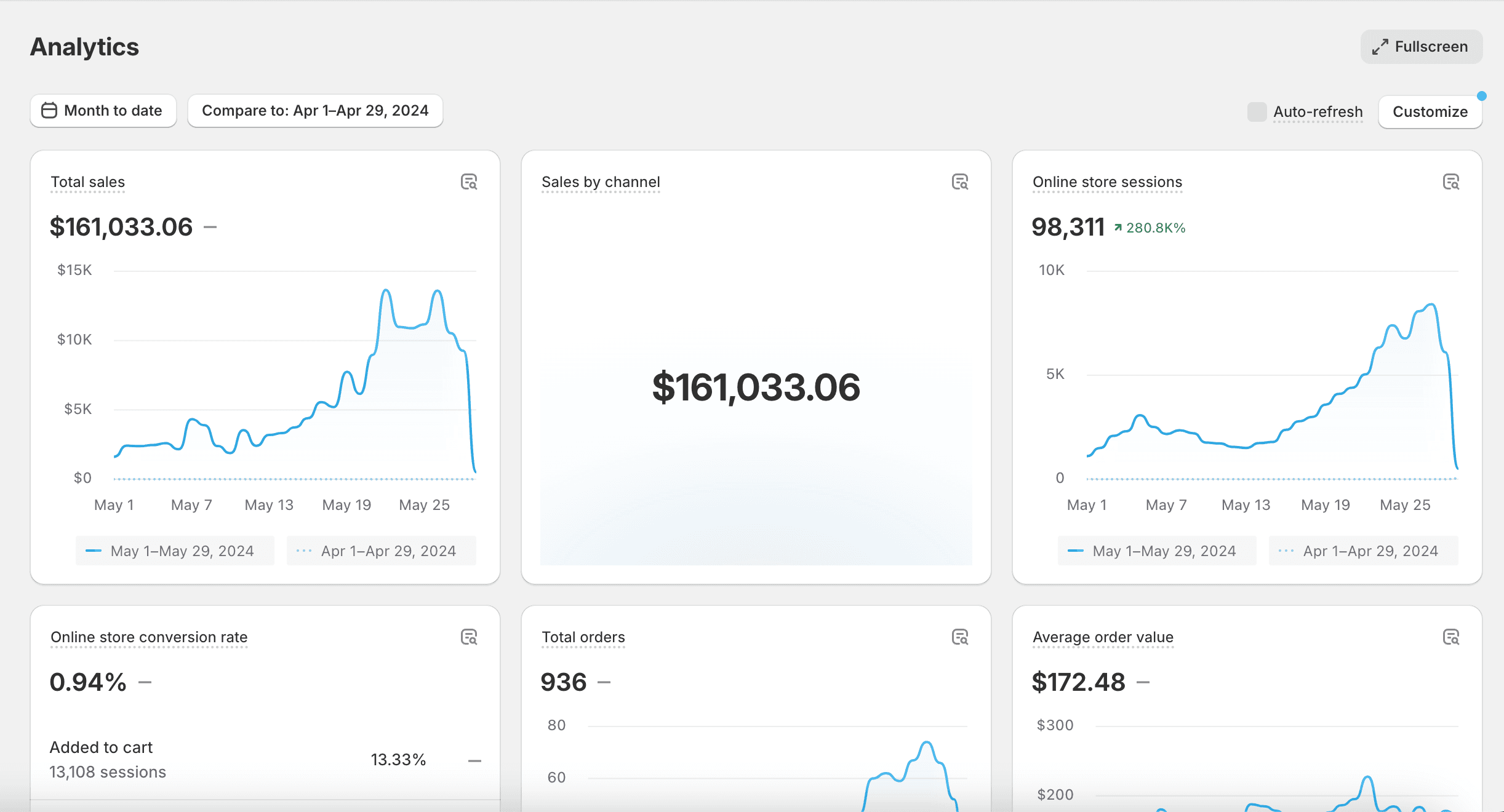Click the Customize button

click(1430, 112)
